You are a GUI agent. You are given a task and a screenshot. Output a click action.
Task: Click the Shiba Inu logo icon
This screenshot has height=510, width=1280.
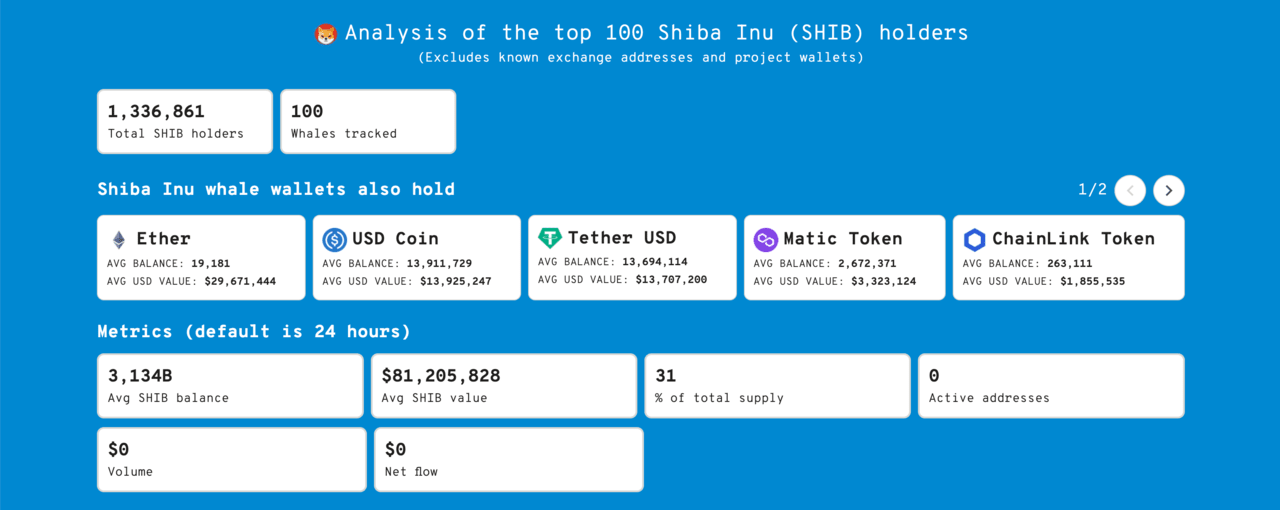[x=326, y=34]
